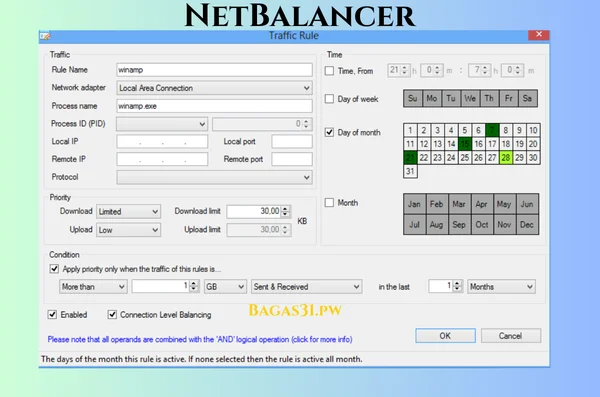
Task: Select day 10 in month grid
Action: click(533, 130)
